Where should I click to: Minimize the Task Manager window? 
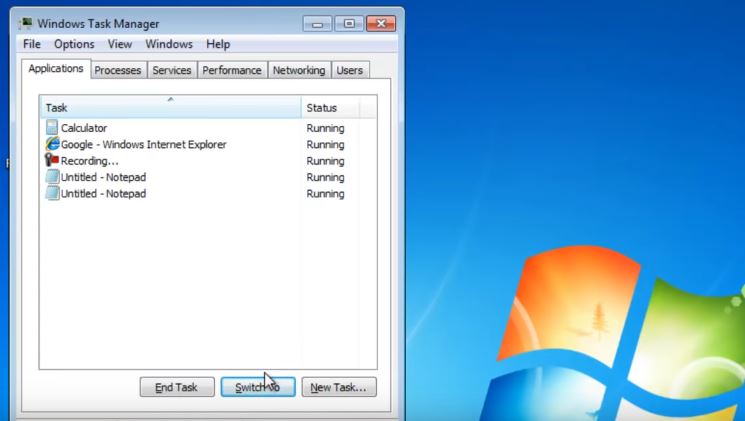[318, 24]
